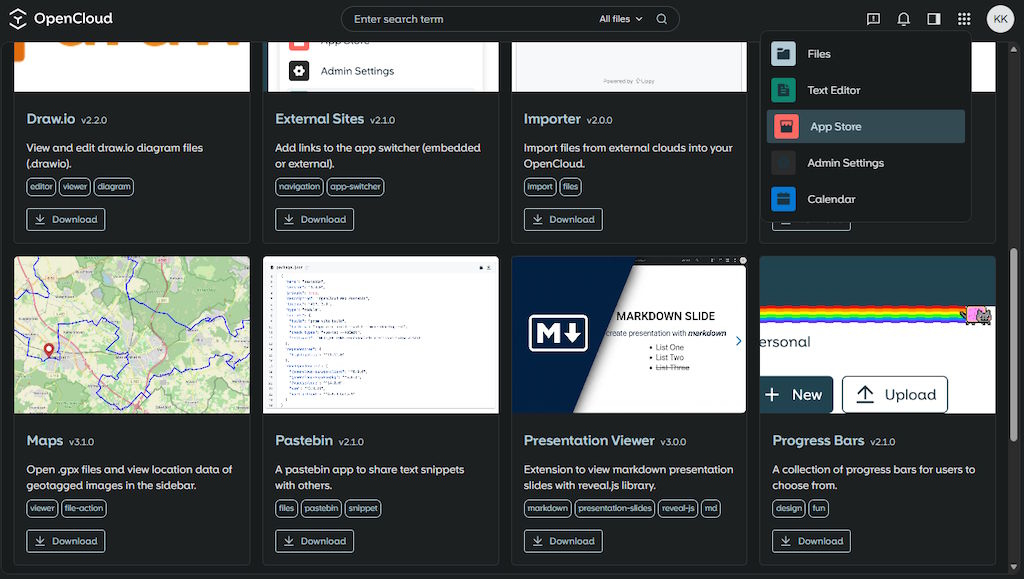Download the Importer app
The height and width of the screenshot is (579, 1024).
[x=563, y=219]
